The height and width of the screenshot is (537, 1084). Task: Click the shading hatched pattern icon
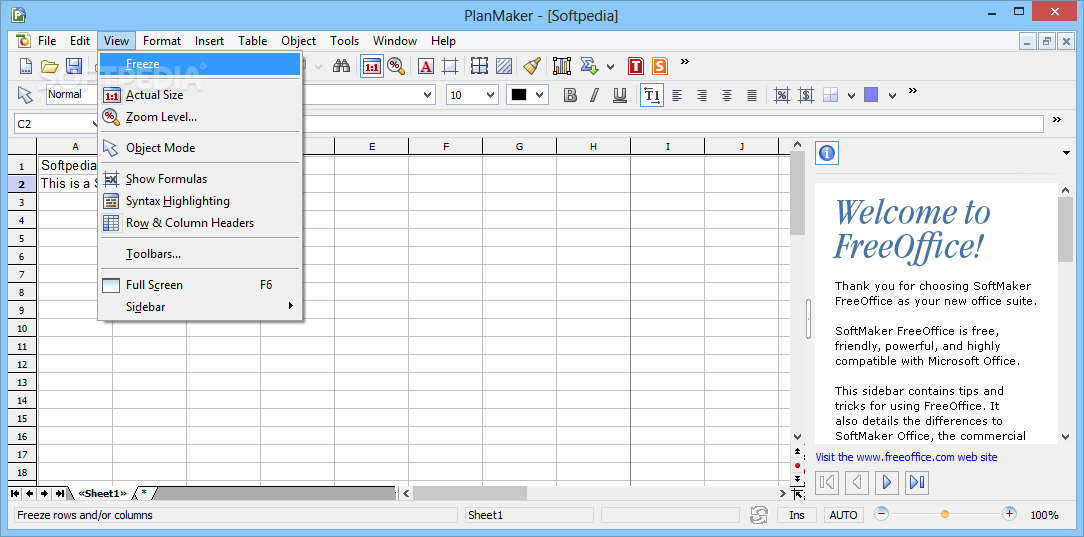(504, 66)
